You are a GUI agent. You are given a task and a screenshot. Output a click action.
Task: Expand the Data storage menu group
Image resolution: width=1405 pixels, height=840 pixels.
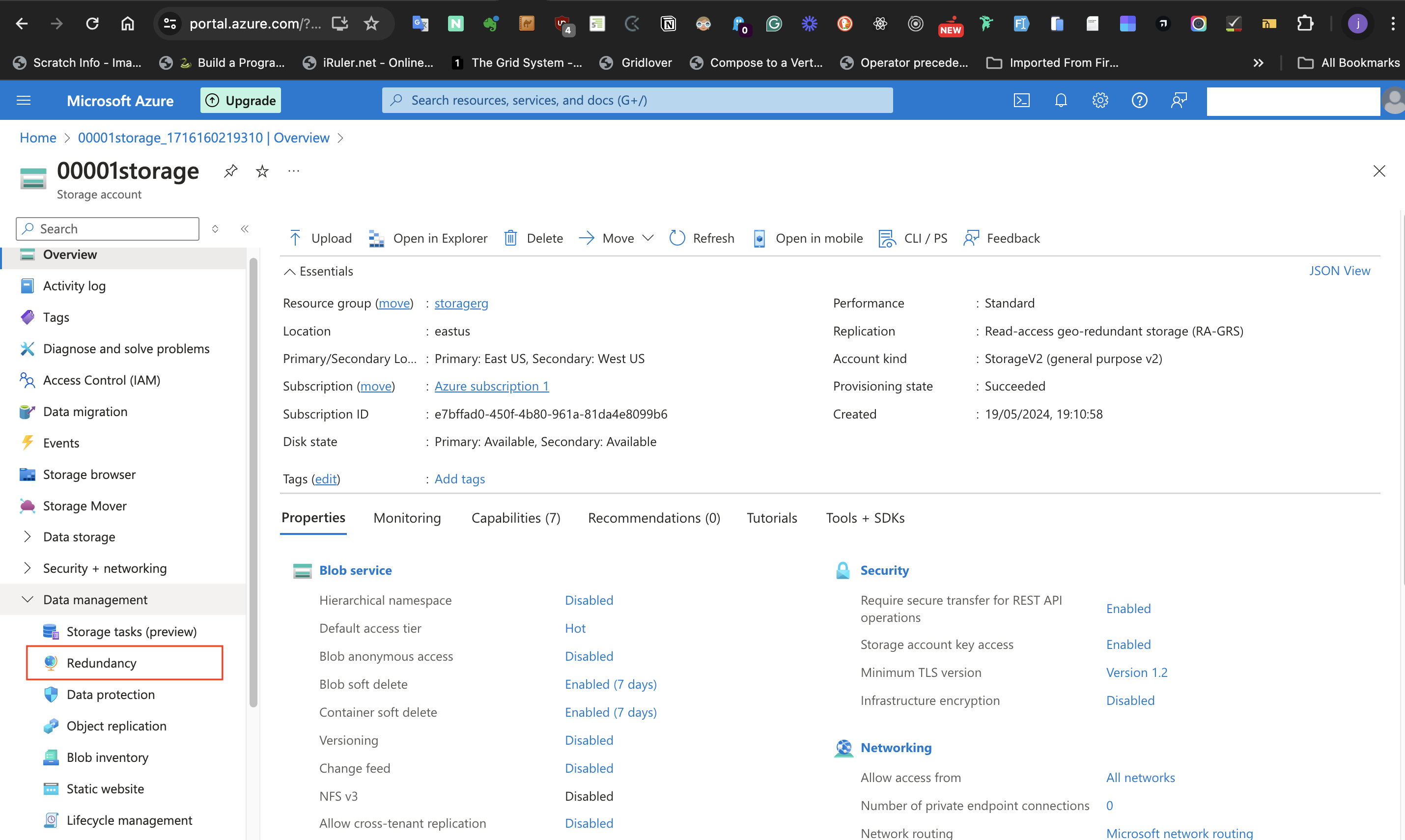[27, 536]
